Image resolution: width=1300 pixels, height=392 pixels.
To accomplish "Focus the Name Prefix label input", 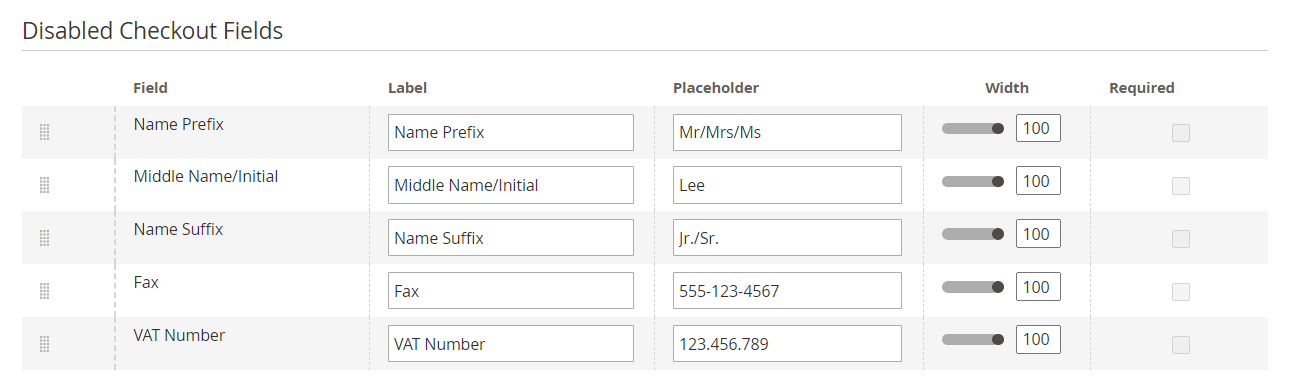I will [511, 132].
